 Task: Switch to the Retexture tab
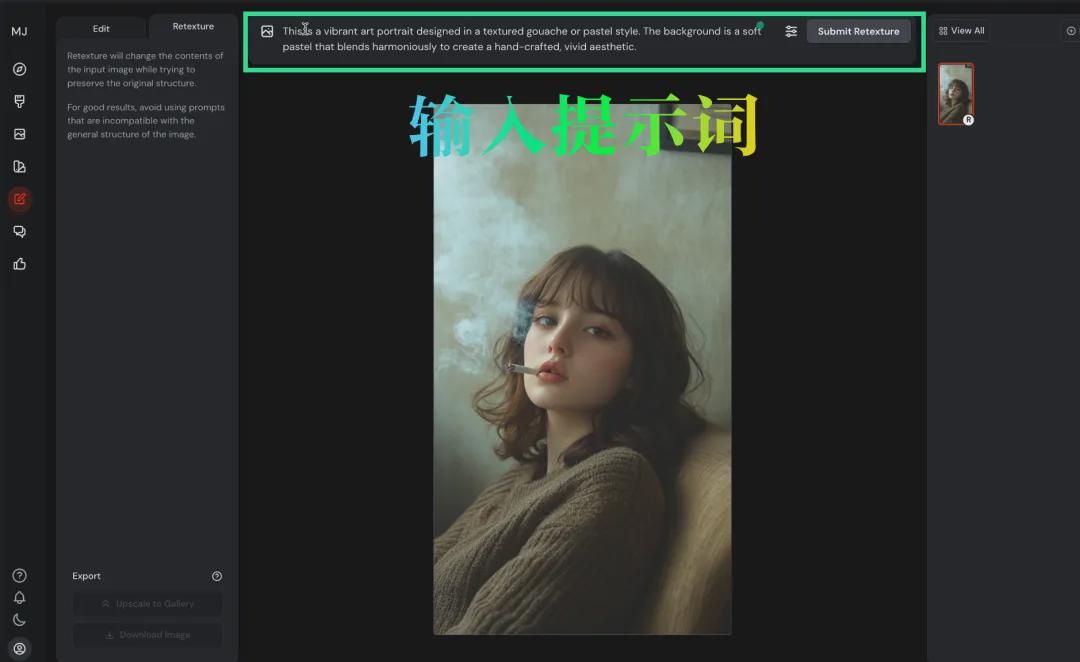coord(192,26)
